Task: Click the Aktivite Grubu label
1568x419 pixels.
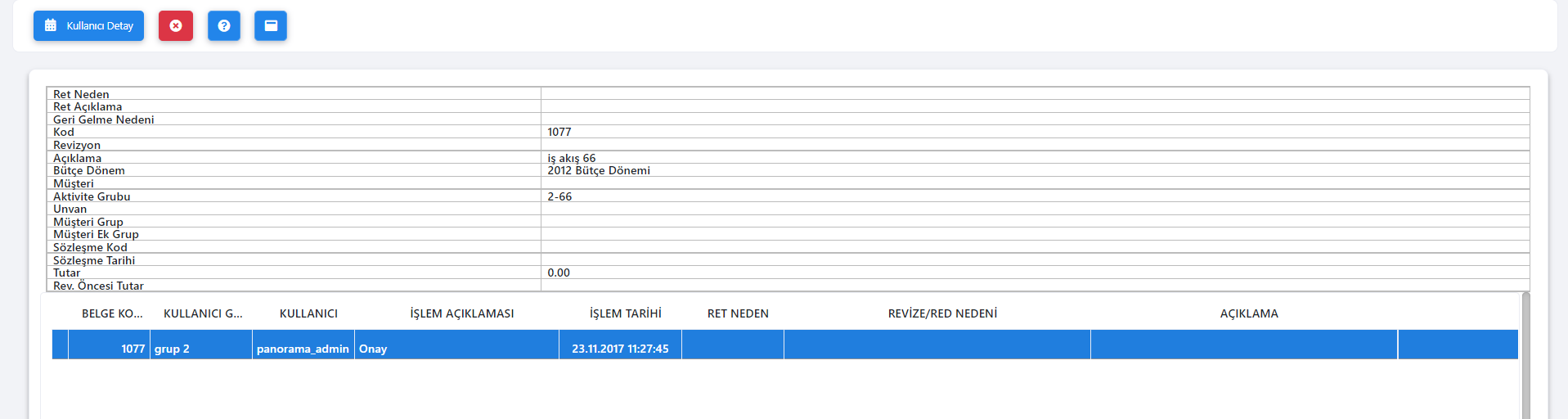Action: 92,196
